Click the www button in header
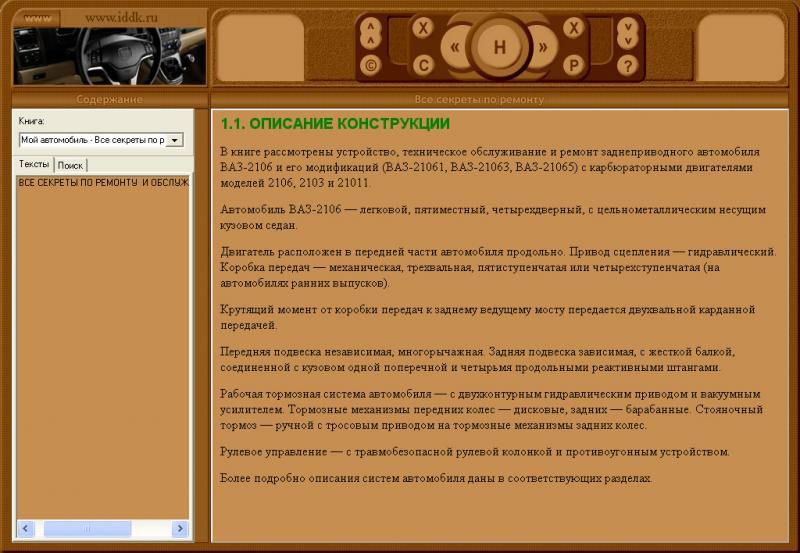This screenshot has height=553, width=800. [x=37, y=18]
